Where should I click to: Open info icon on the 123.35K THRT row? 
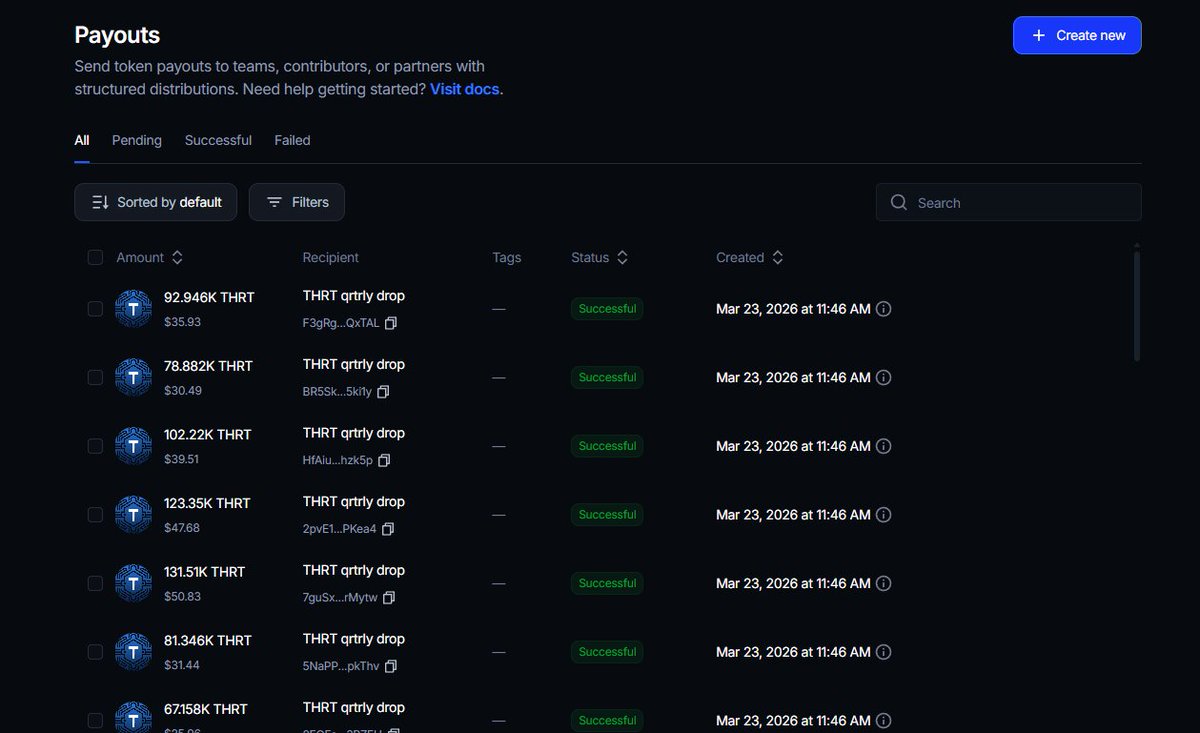[x=883, y=515]
